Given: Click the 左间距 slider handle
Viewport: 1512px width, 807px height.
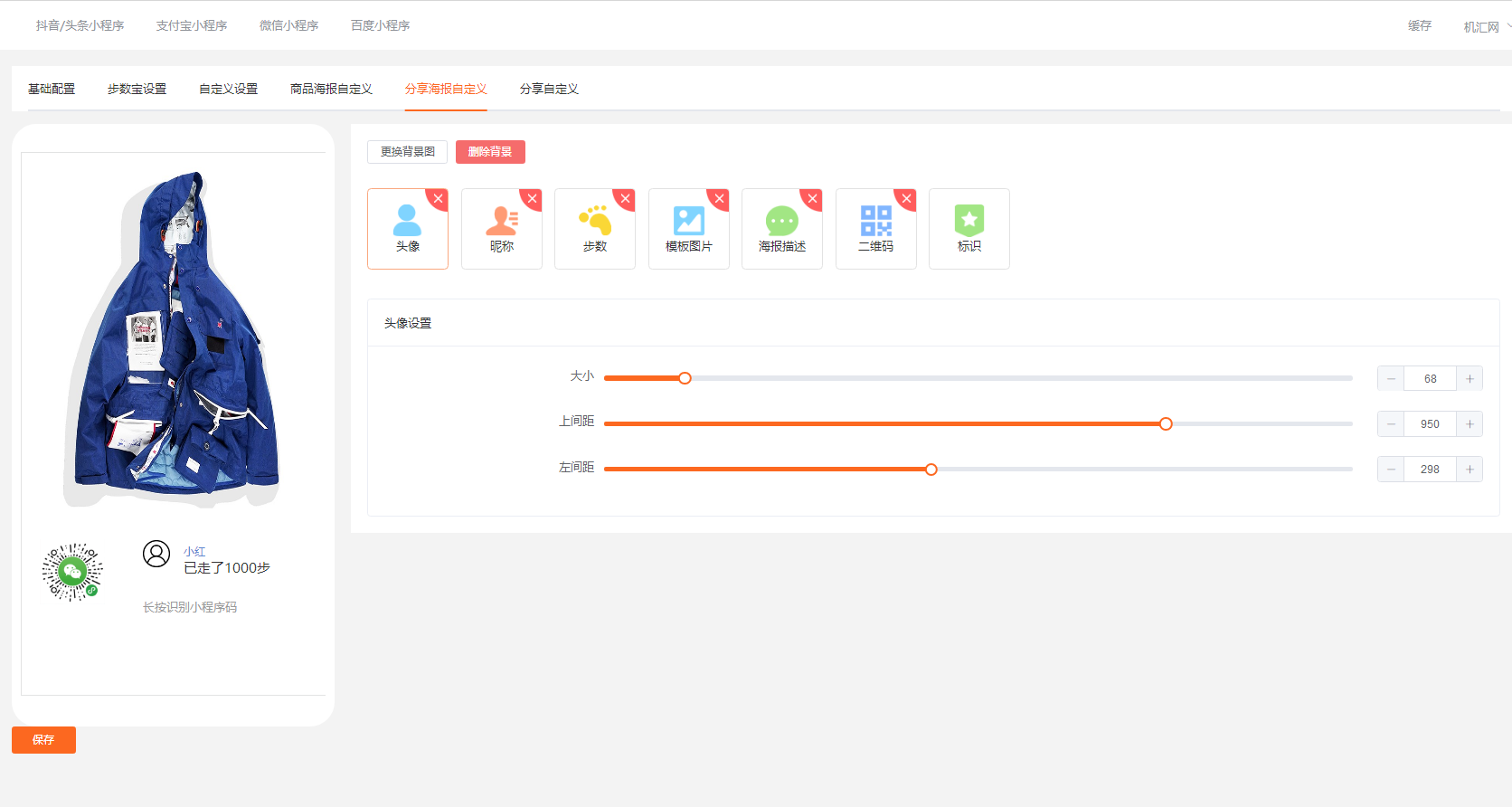Looking at the screenshot, I should click(x=931, y=469).
